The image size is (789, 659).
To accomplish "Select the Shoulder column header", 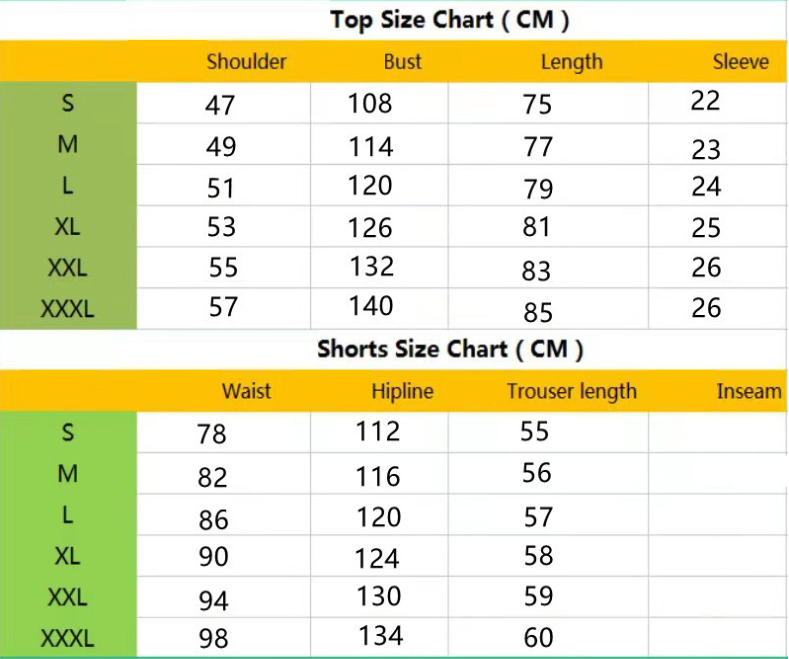I will point(246,62).
